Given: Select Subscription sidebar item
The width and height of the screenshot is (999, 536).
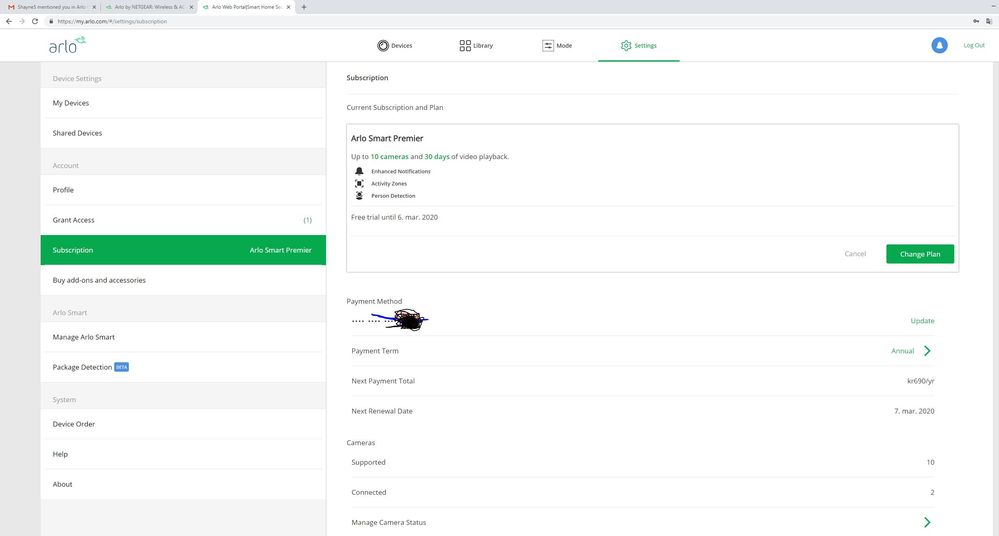Looking at the screenshot, I should tap(183, 250).
